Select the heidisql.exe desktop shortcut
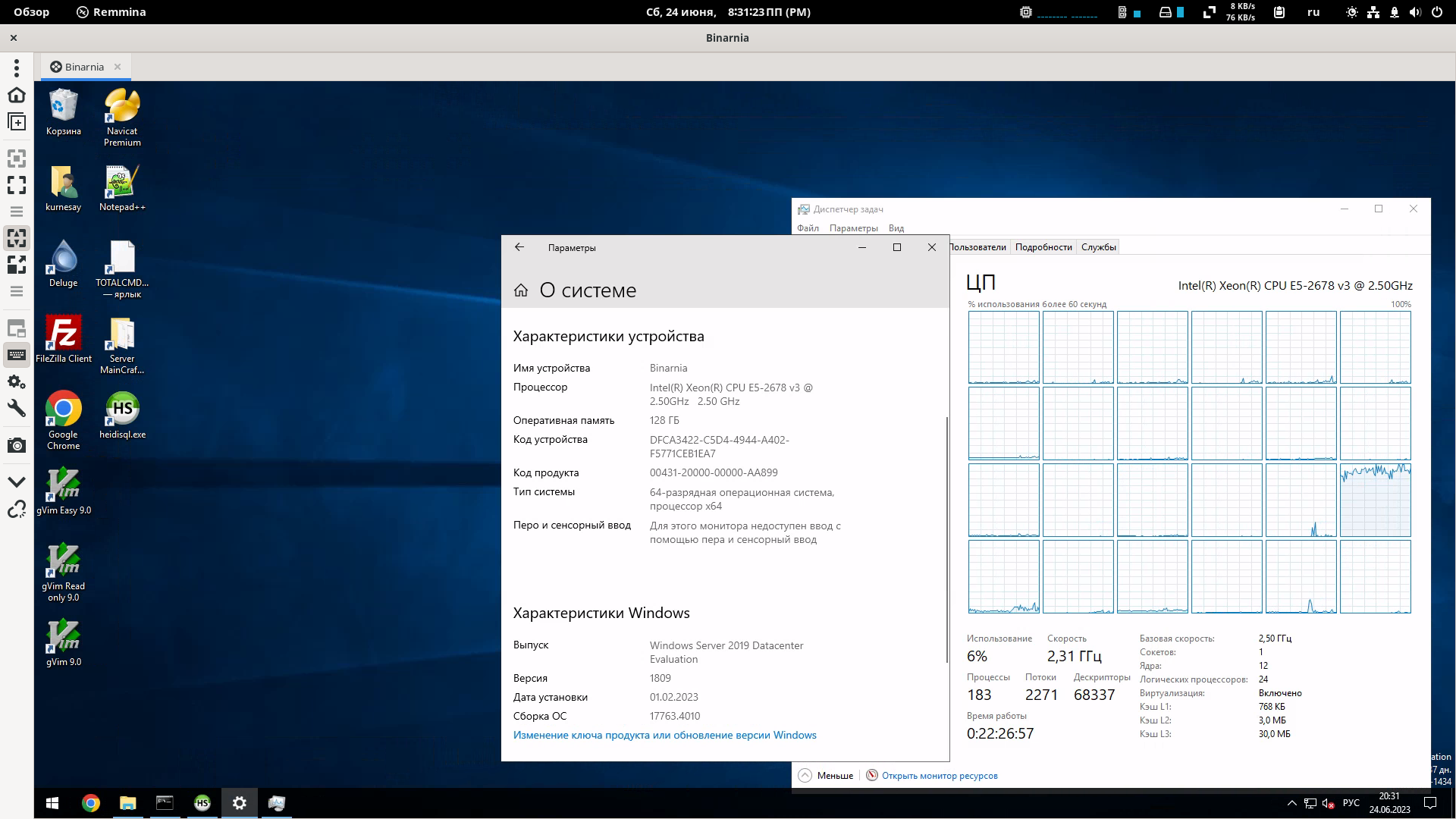 click(x=122, y=415)
